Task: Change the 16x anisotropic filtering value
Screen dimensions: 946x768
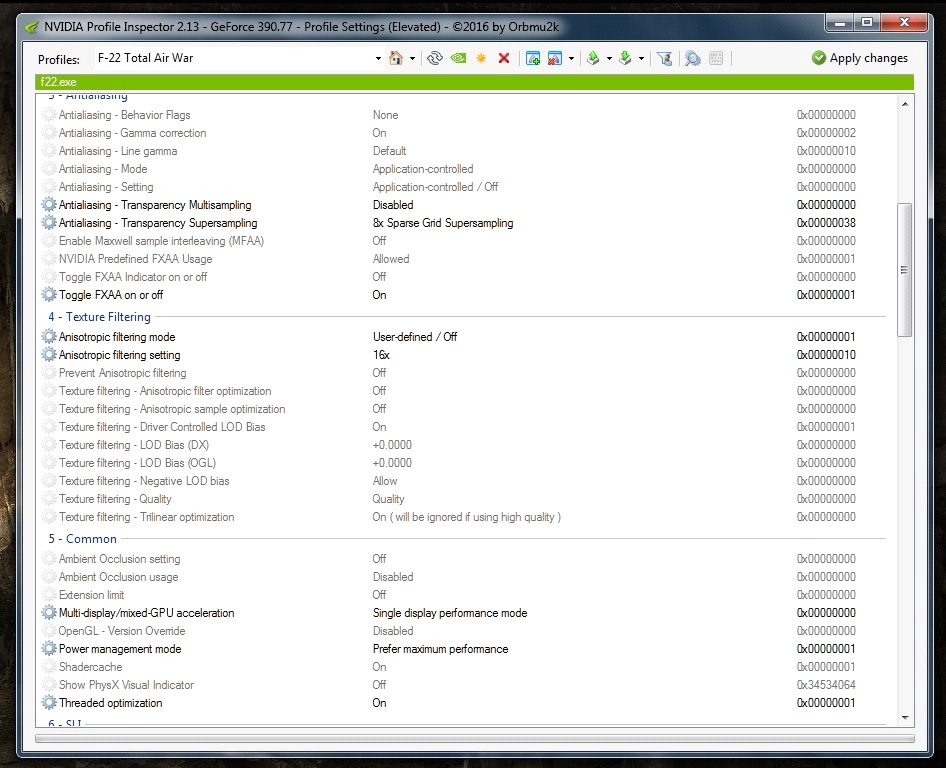Action: 381,355
